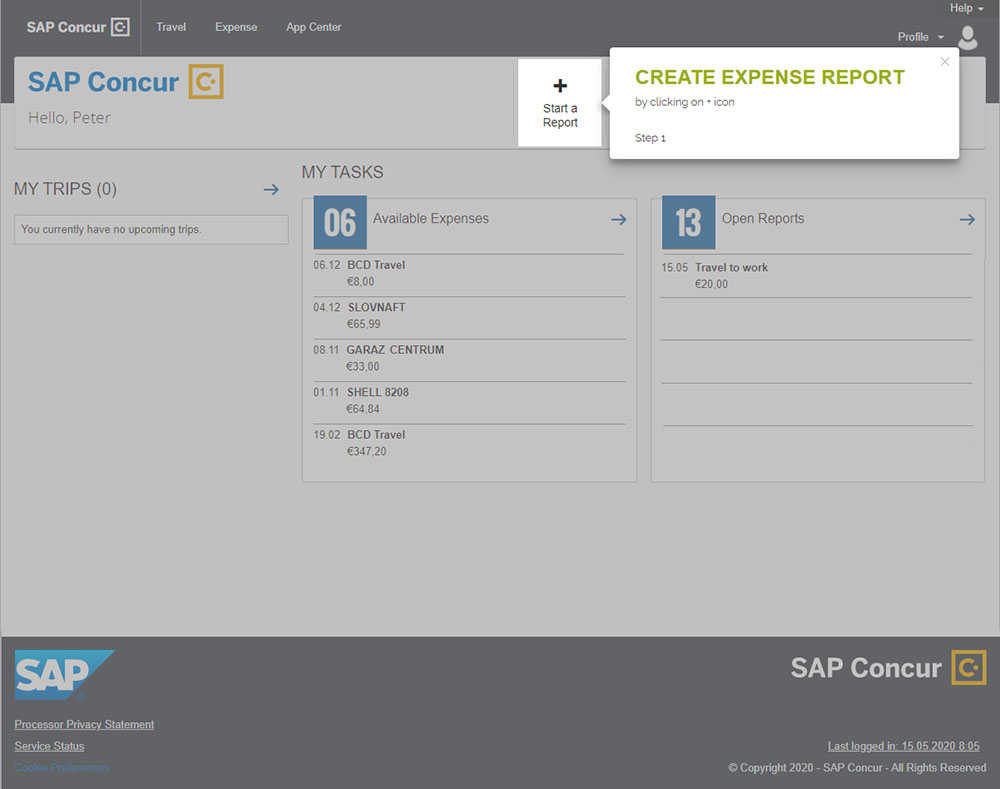Click the Step 1 label in the tooltip

(x=650, y=138)
